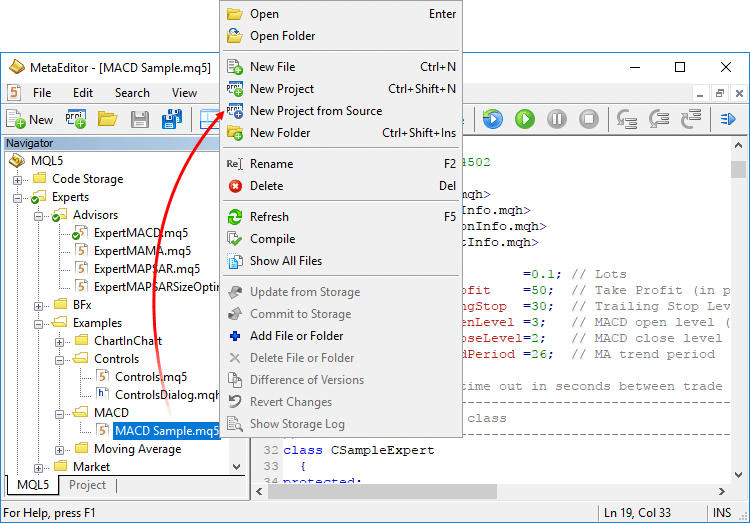This screenshot has width=750, height=523.
Task: Click the new project toolbar icon
Action: click(76, 119)
